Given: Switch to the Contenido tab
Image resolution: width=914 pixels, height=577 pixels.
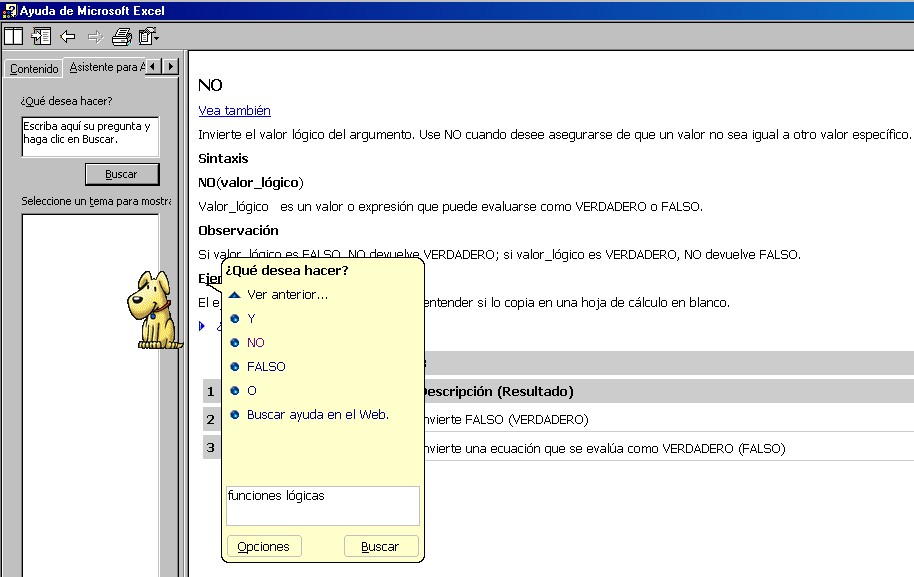Looking at the screenshot, I should pos(34,69).
